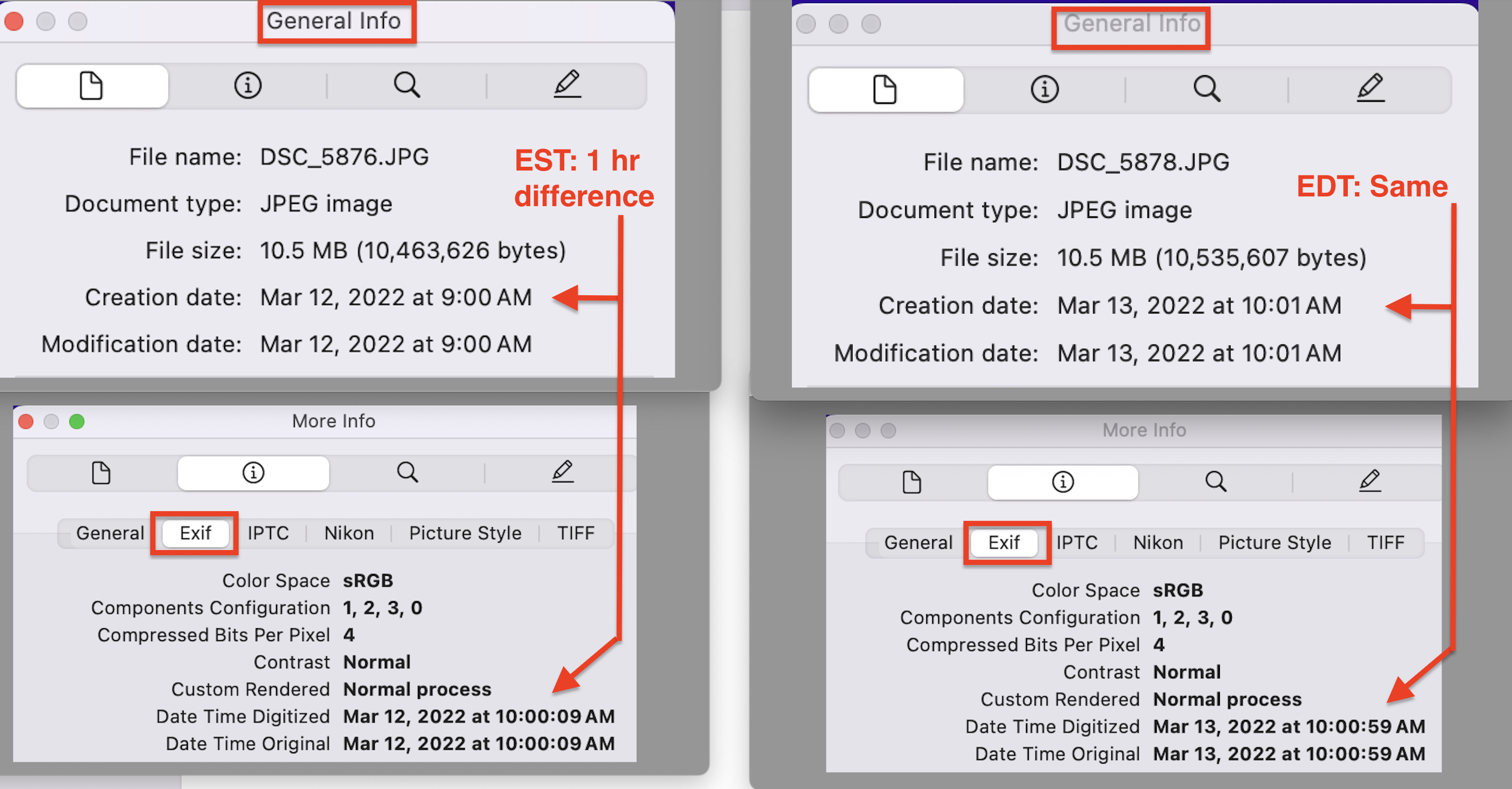
Task: Switch to IPTC tab in left More Info
Action: coord(268,533)
